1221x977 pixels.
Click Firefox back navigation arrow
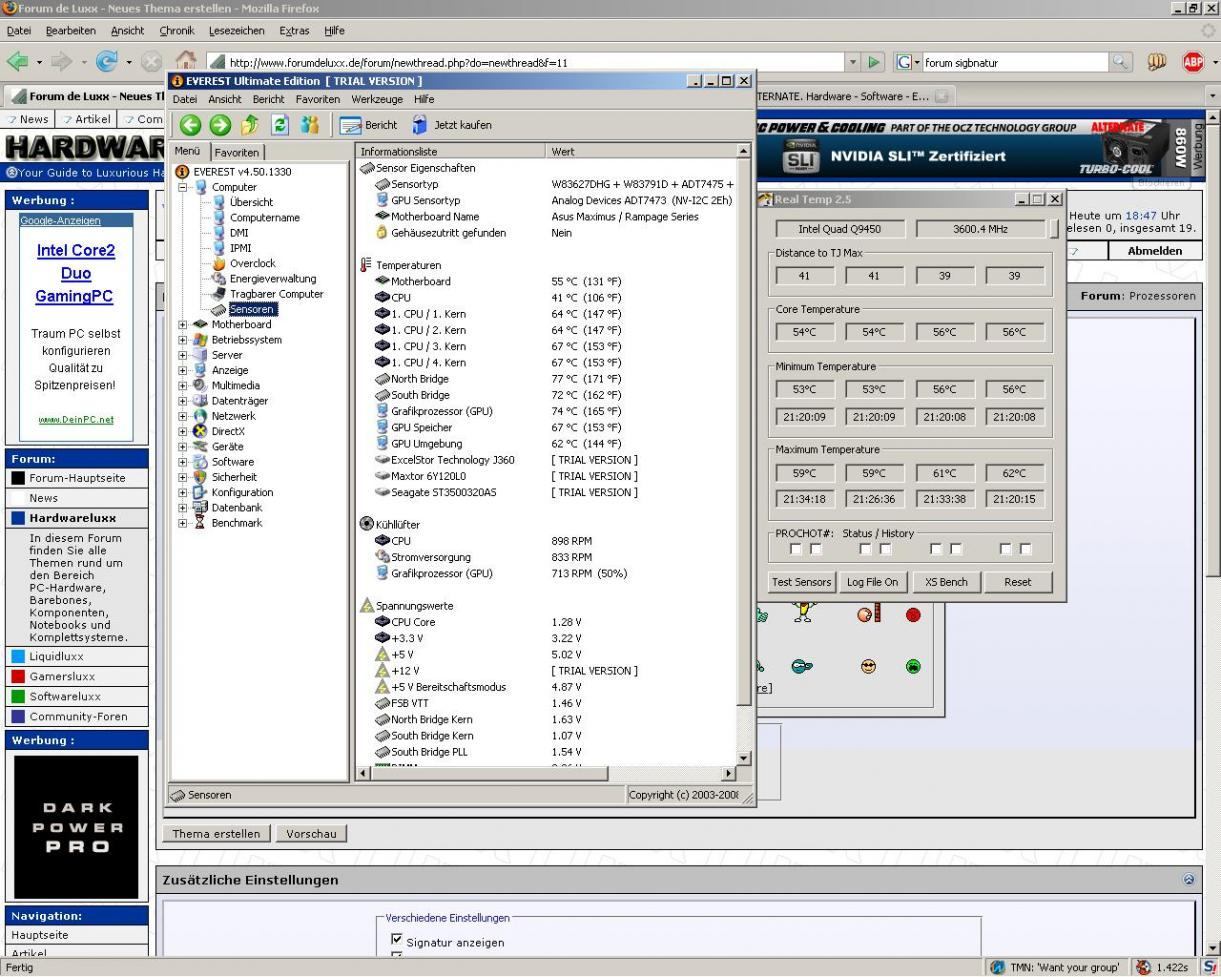[17, 62]
